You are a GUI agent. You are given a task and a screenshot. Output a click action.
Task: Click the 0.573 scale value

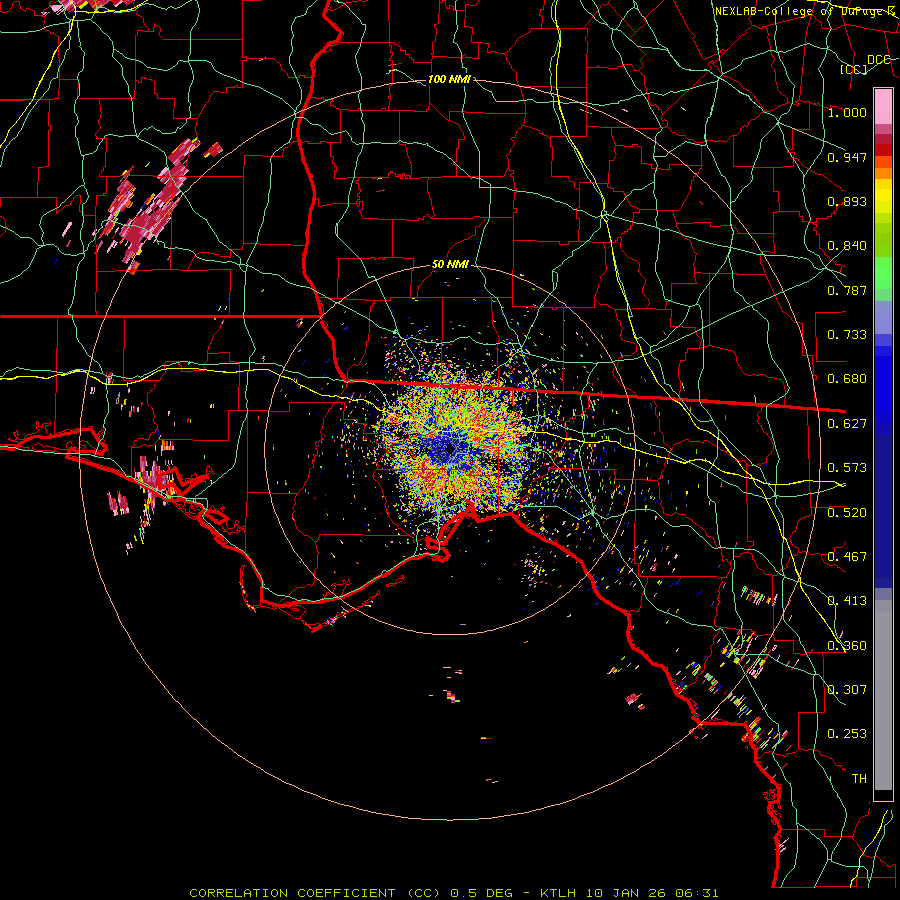(847, 467)
